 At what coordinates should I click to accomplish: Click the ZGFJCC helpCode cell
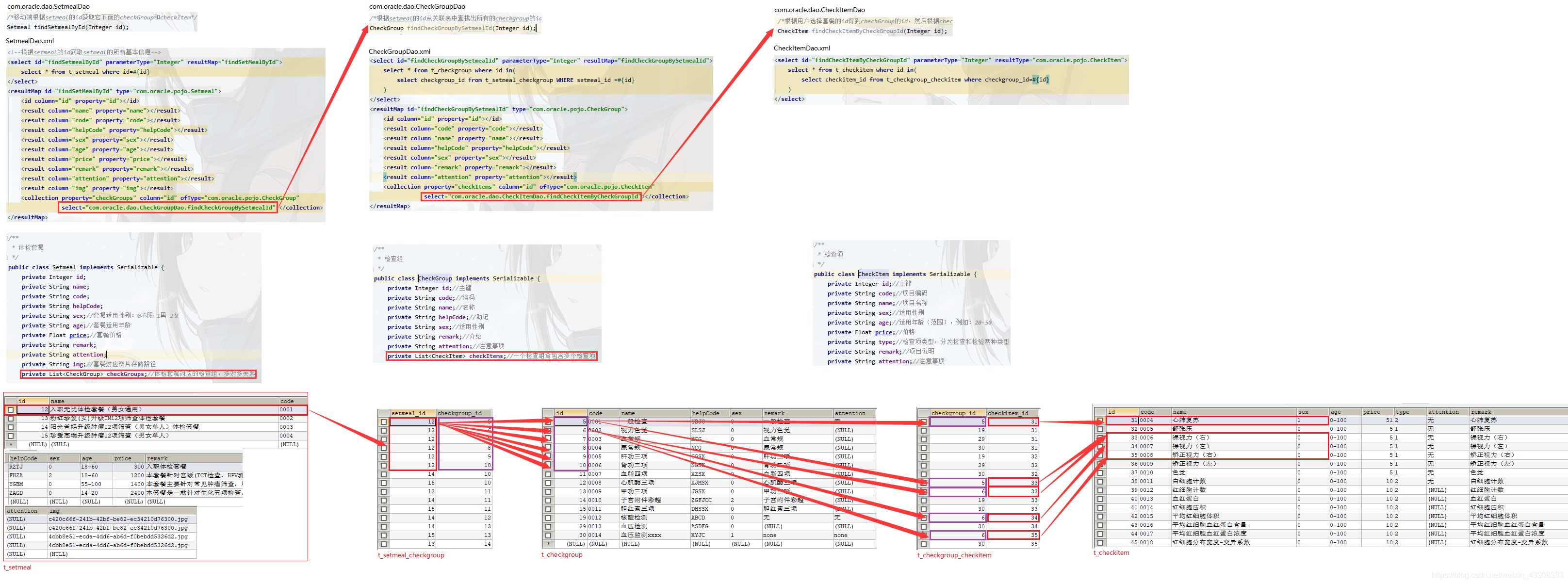701,500
